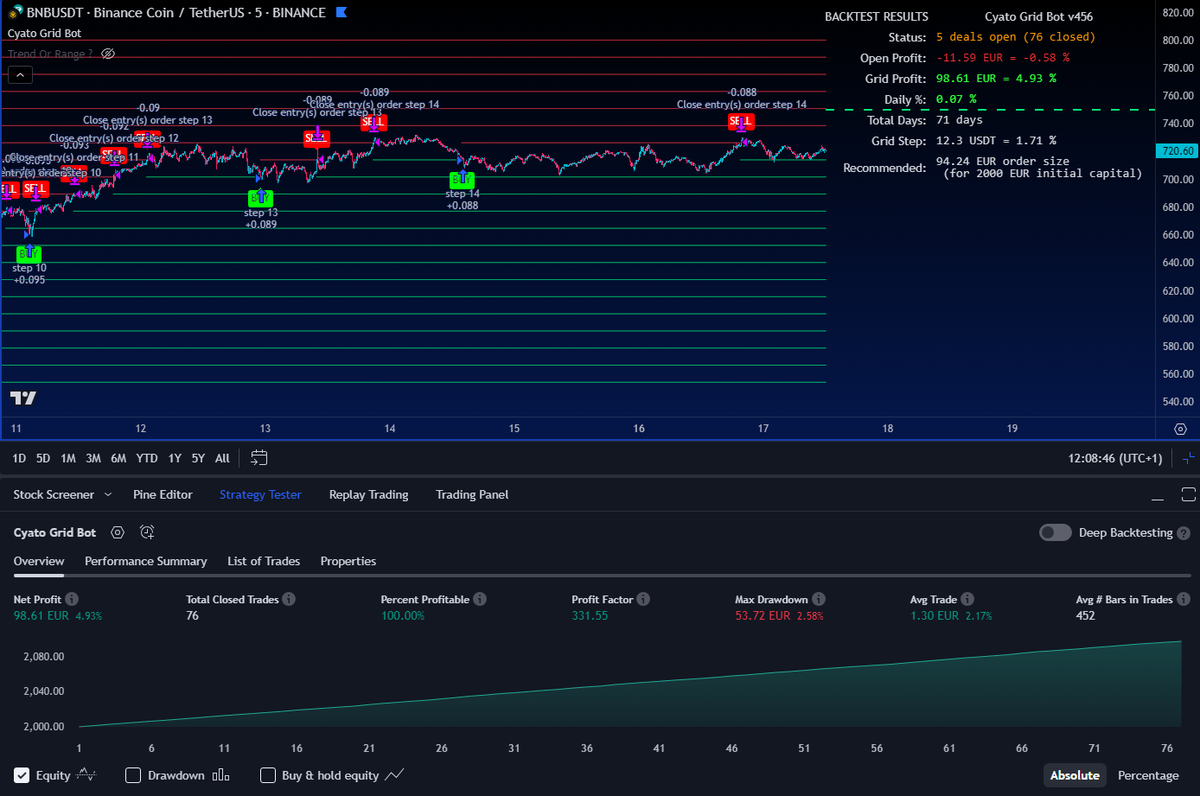Show info for Max Drawdown
The height and width of the screenshot is (796, 1200).
pyautogui.click(x=818, y=599)
